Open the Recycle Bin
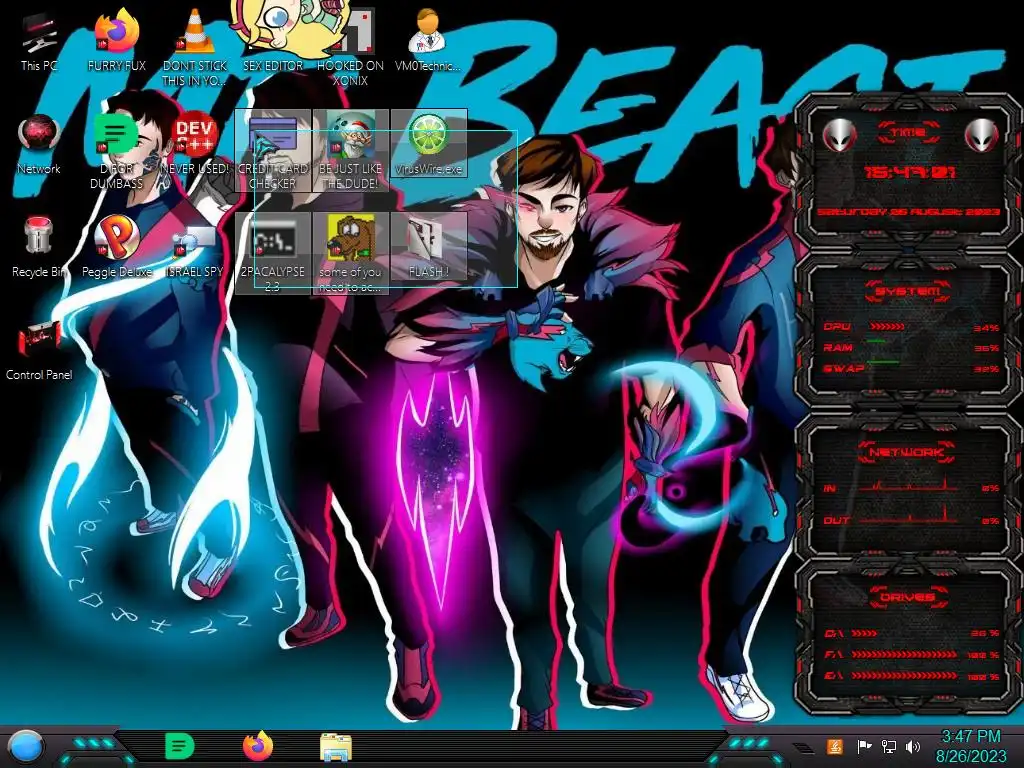This screenshot has width=1024, height=768. click(x=39, y=247)
